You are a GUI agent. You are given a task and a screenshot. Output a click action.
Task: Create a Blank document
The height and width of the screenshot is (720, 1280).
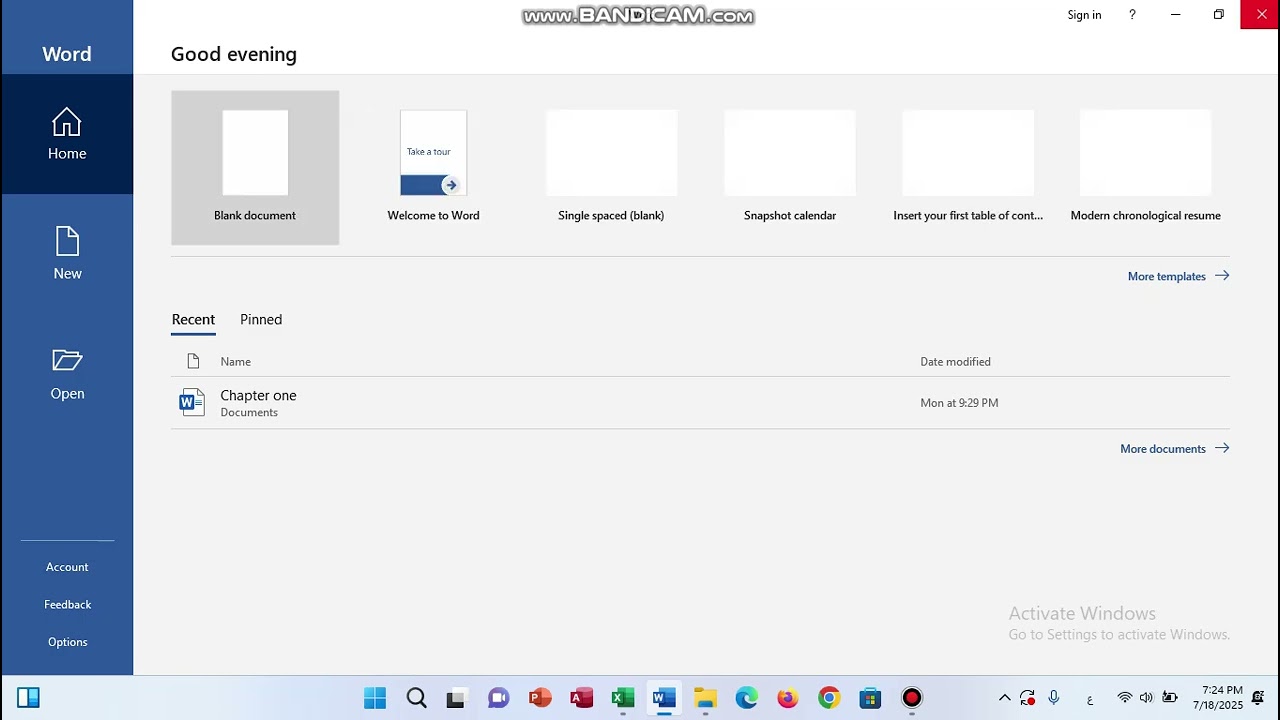(x=255, y=168)
